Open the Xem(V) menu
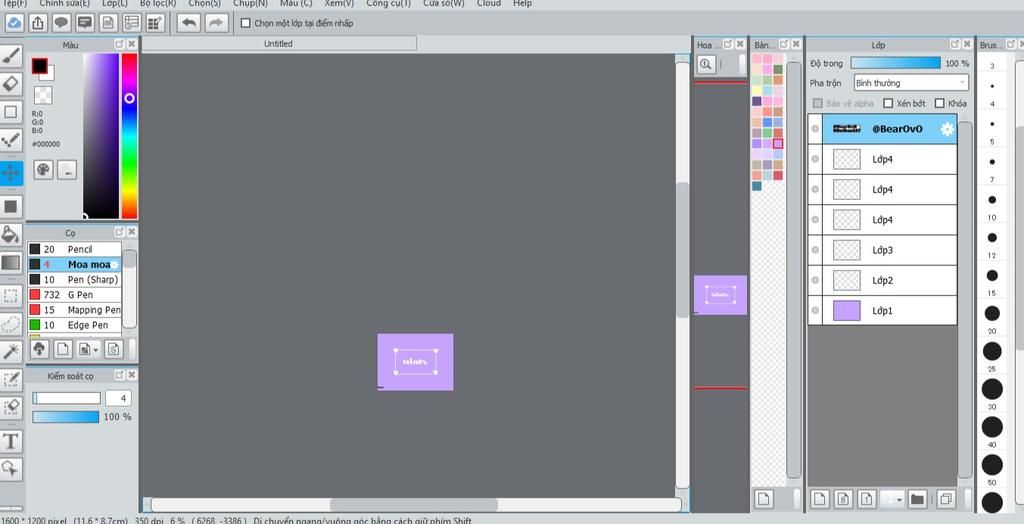Viewport: 1024px width, 524px height. 339,3
